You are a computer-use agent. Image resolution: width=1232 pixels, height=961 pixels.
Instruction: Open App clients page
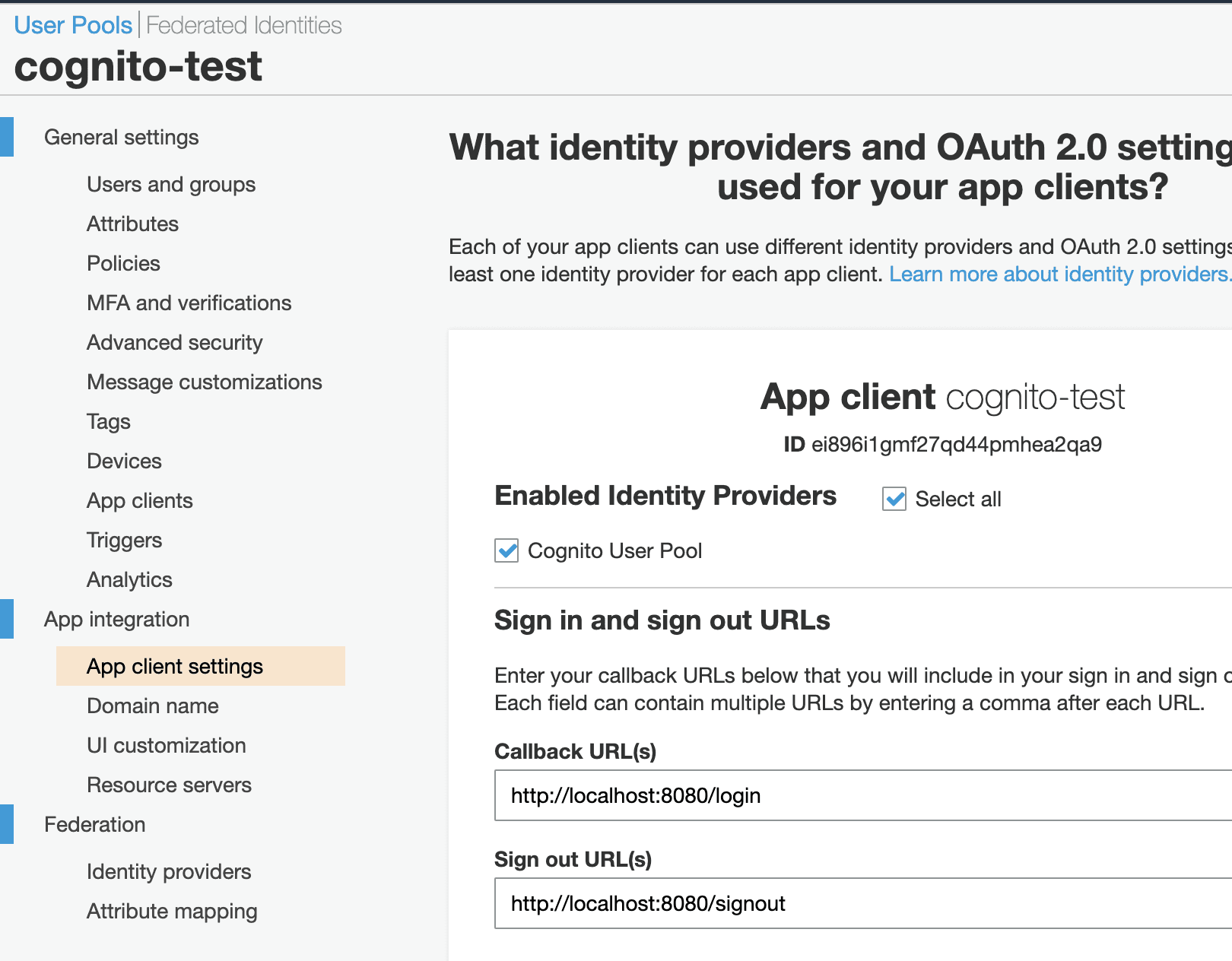point(140,500)
